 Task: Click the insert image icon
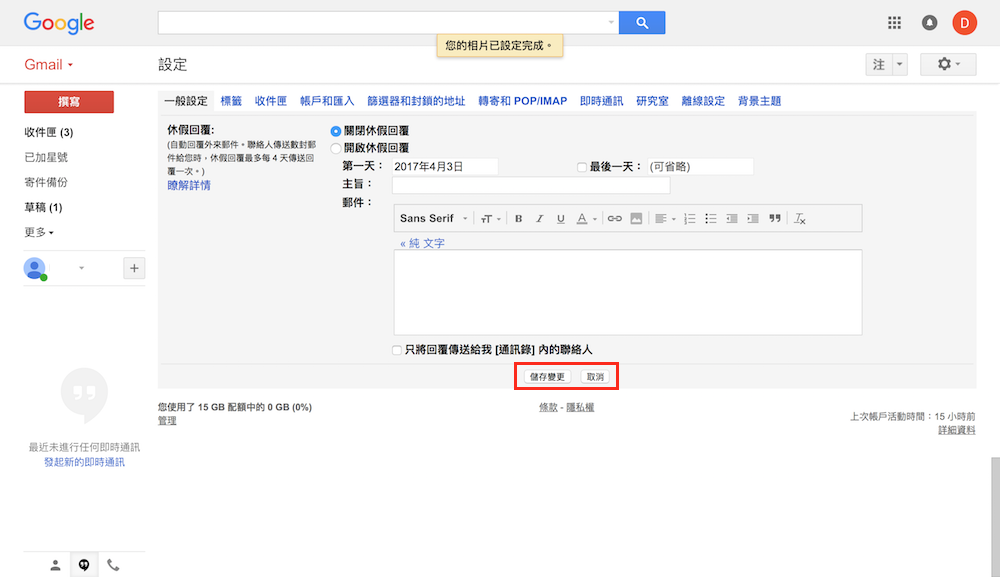(x=636, y=219)
